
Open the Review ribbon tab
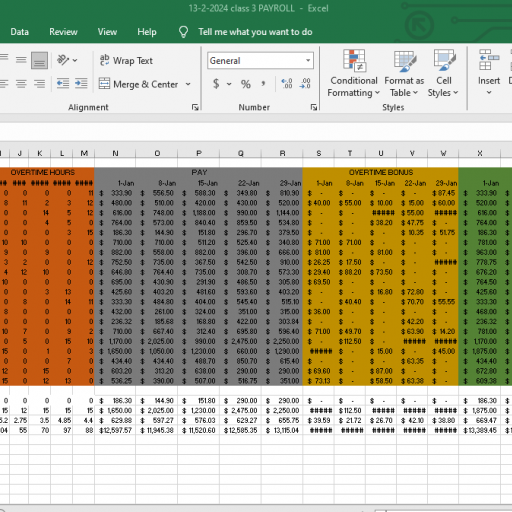[63, 32]
